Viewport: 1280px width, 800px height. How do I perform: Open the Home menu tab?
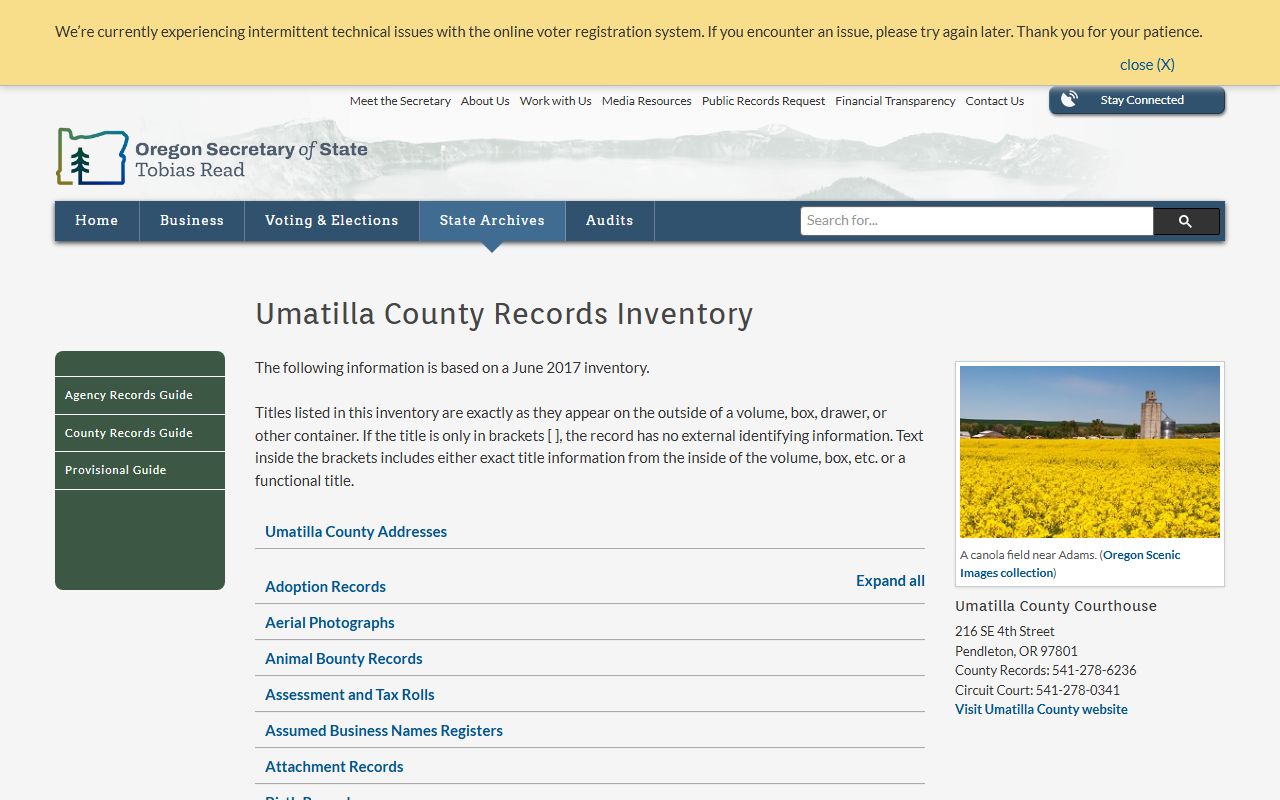click(97, 221)
